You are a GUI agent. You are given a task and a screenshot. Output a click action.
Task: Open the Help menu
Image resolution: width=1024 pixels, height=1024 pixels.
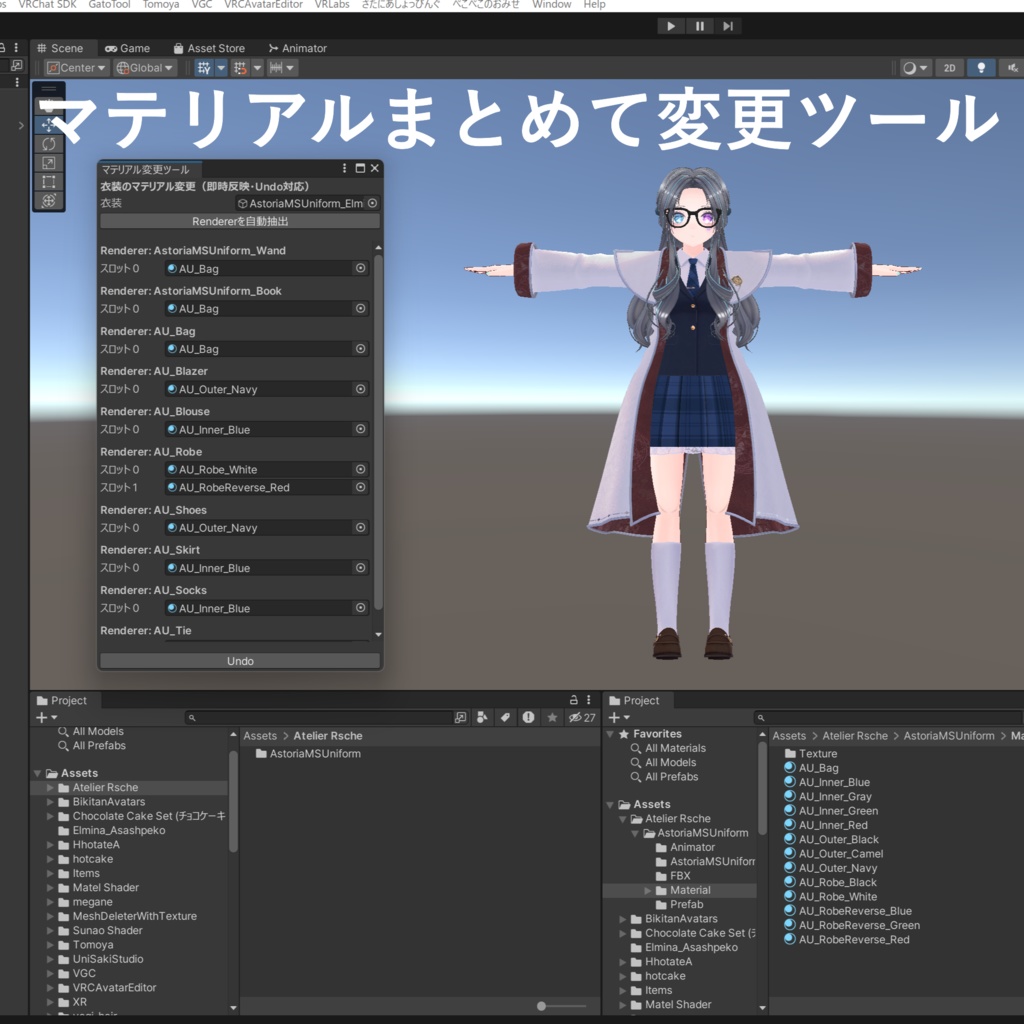point(594,5)
